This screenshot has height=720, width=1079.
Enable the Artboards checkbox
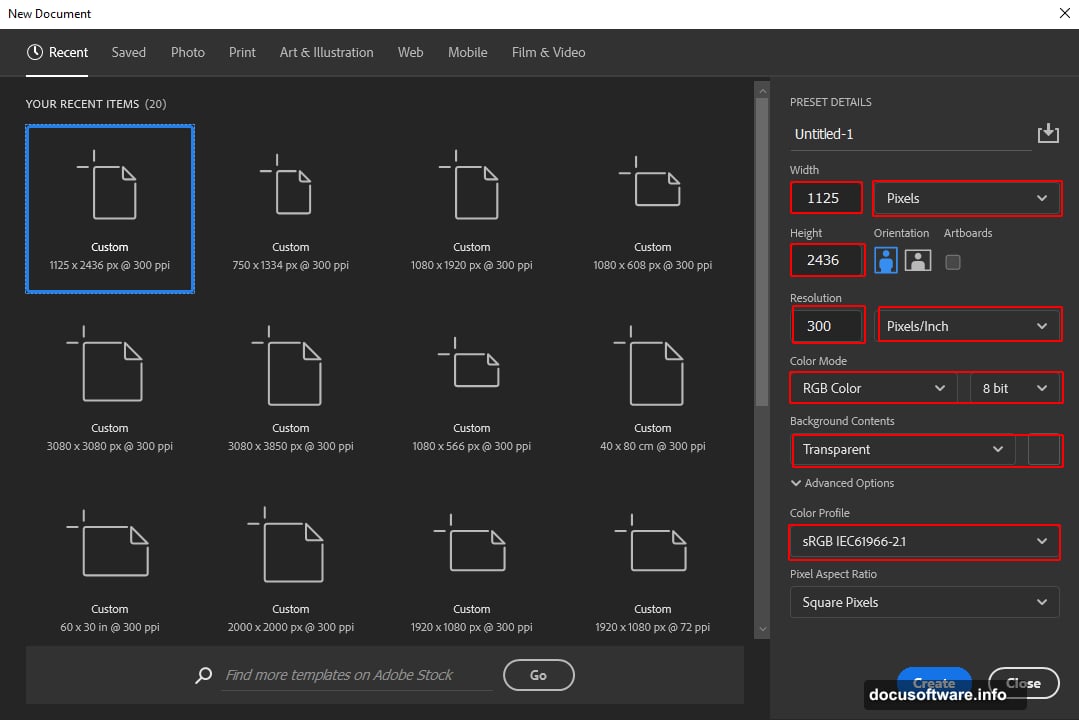tap(952, 261)
